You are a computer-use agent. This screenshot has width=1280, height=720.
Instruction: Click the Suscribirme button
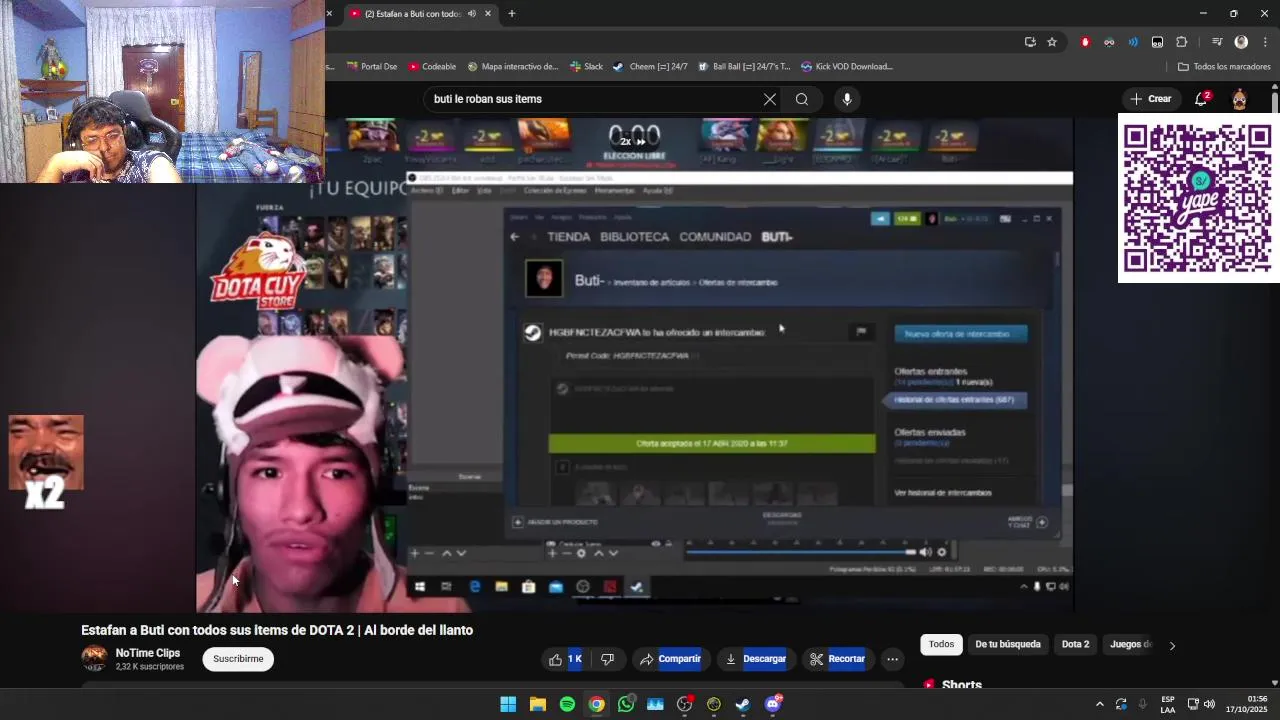238,659
